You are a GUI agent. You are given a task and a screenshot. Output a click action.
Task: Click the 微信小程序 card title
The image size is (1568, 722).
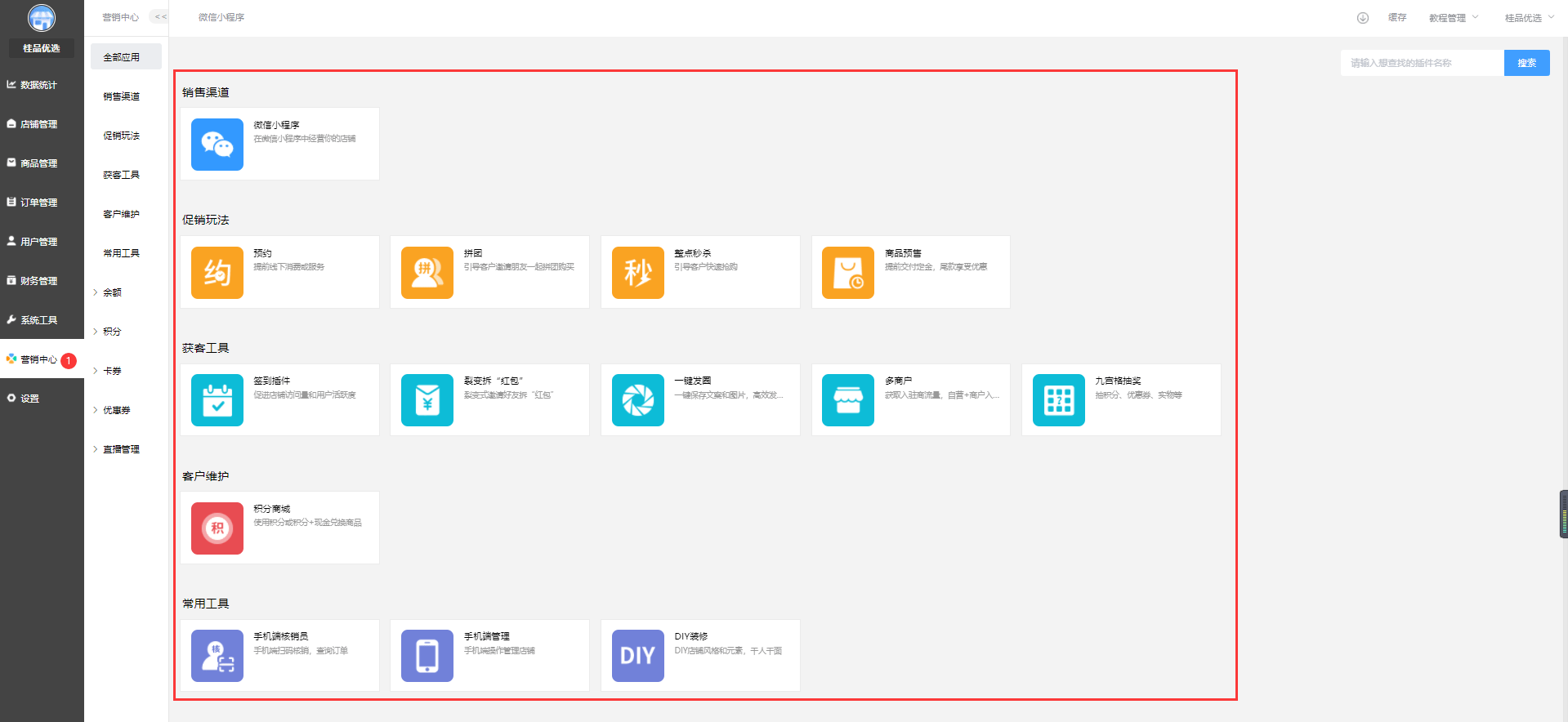click(x=276, y=125)
